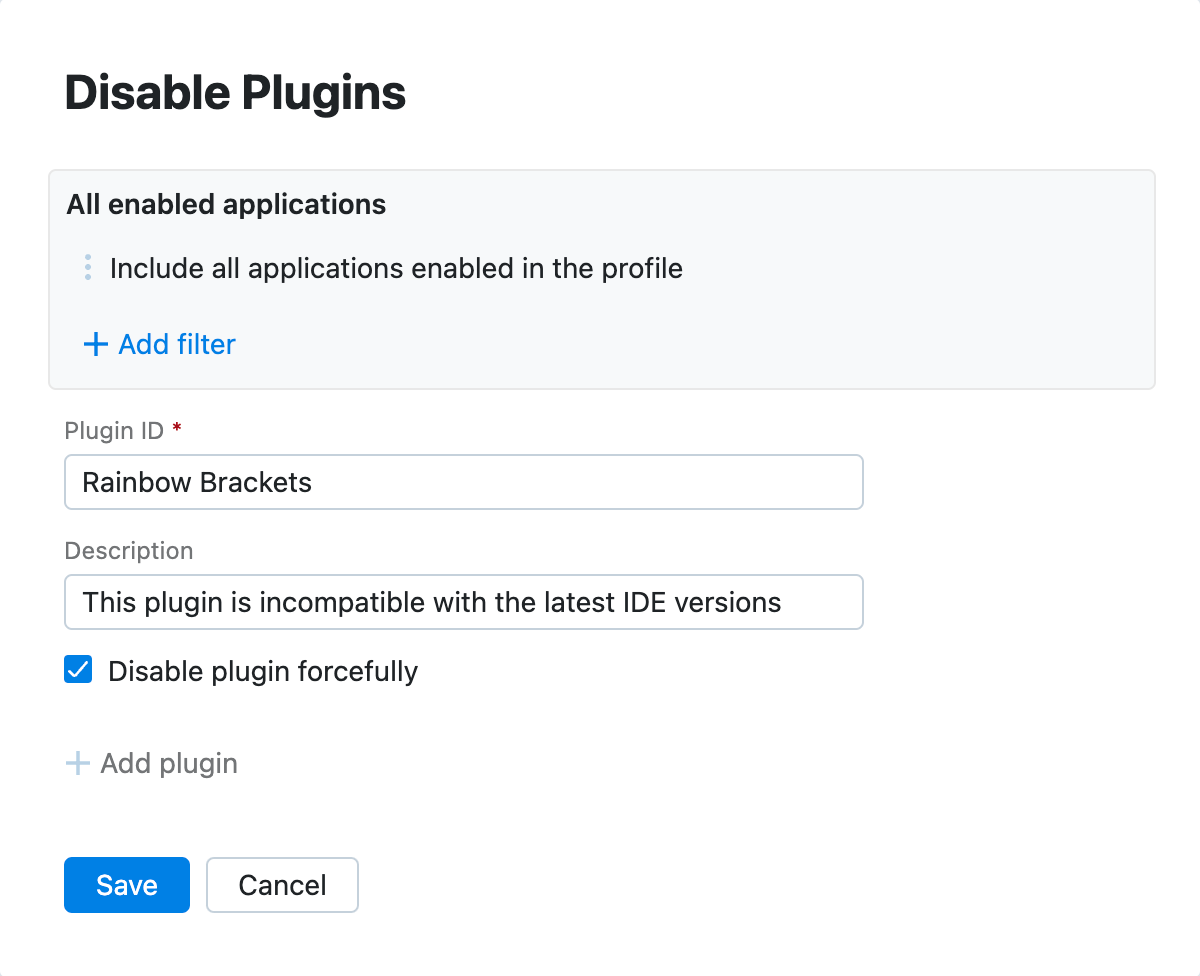
Task: Click the Include all applications enabled rule
Action: (x=397, y=268)
